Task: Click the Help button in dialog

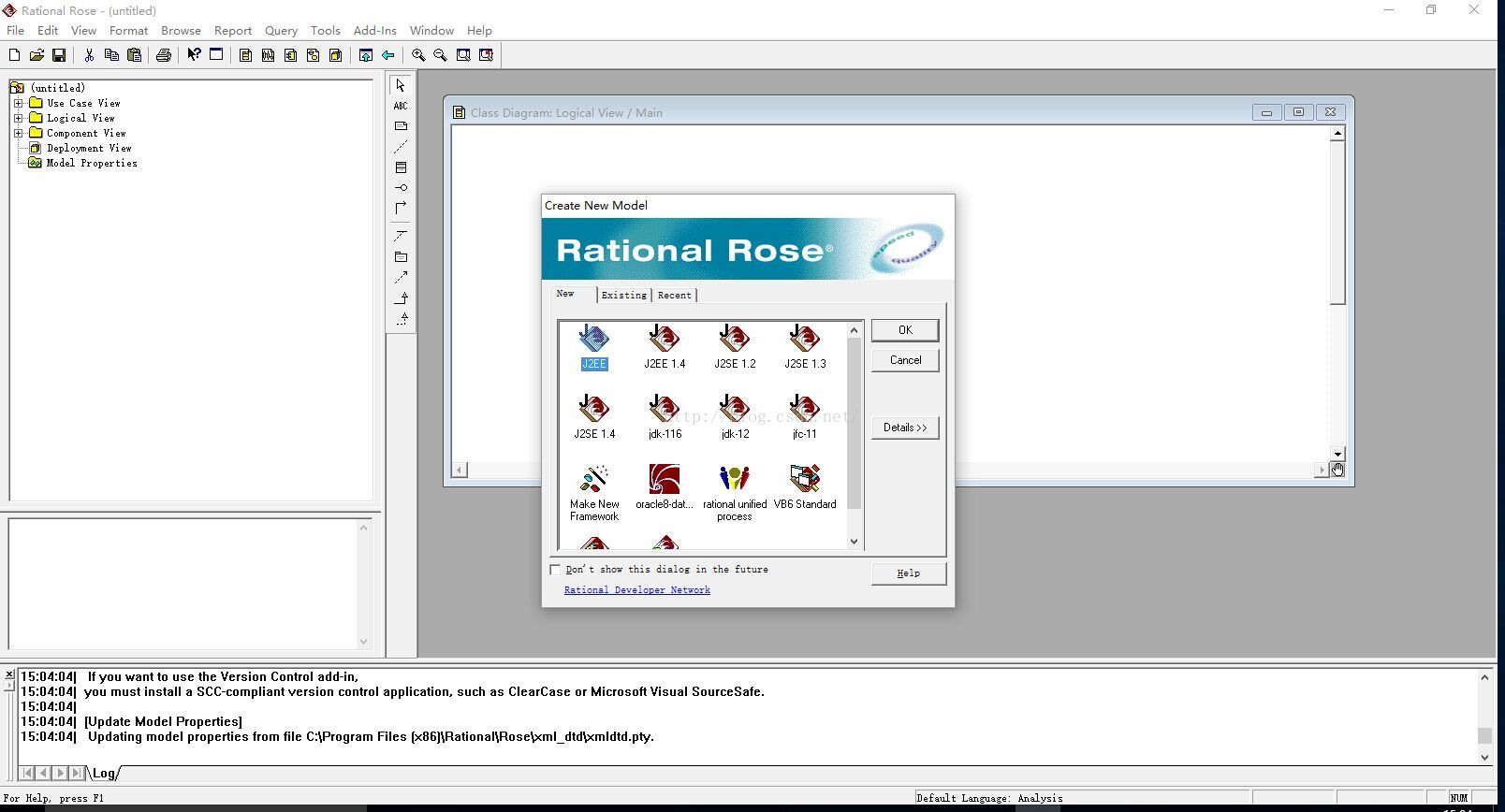Action: tap(908, 573)
